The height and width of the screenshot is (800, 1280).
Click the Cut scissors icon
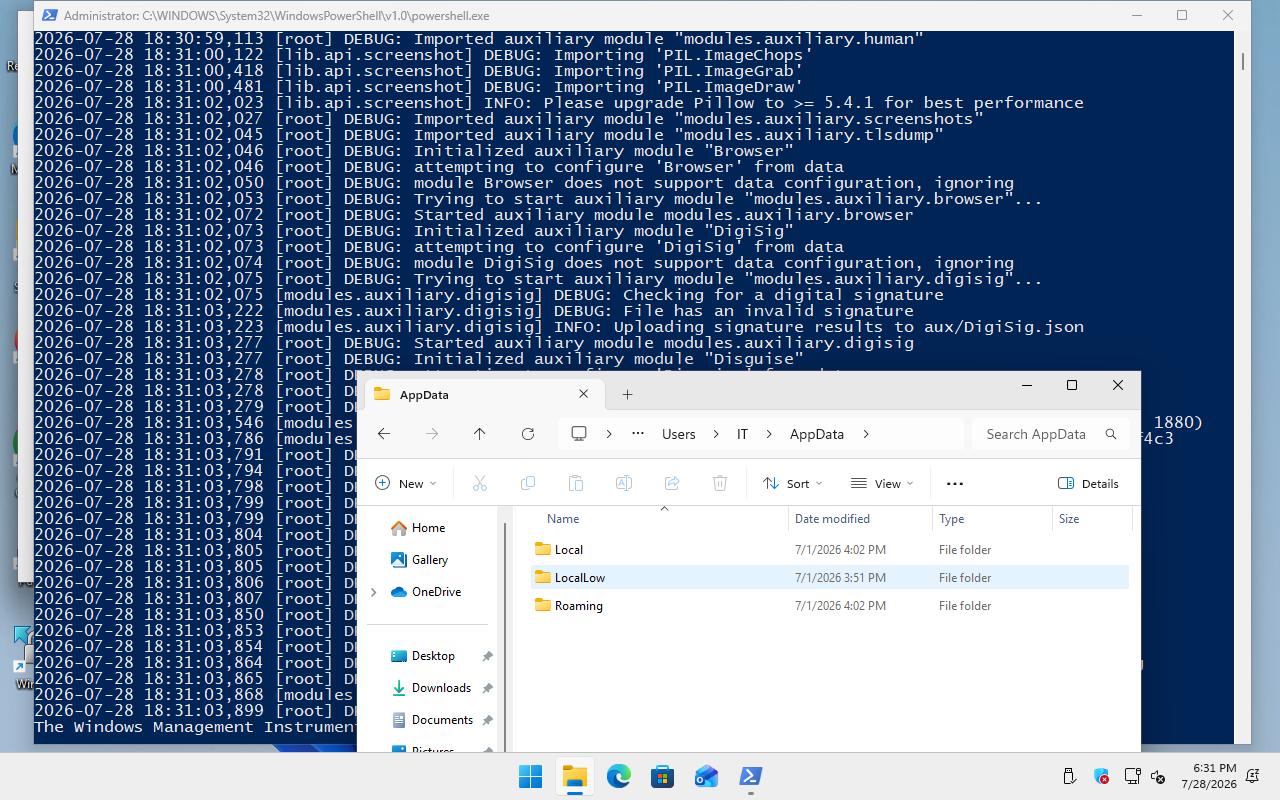pos(480,483)
